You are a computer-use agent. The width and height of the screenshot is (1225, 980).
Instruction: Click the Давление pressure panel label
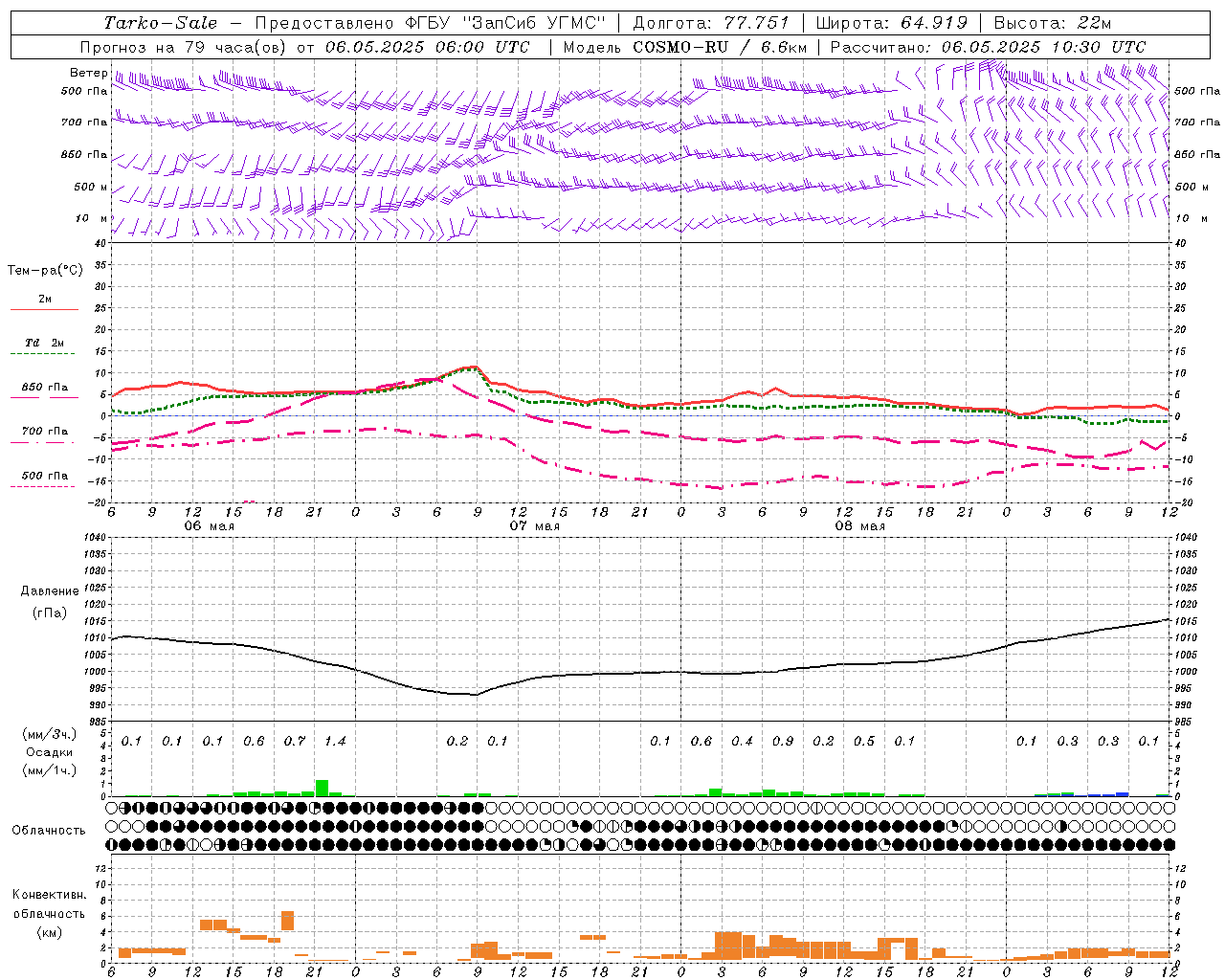[x=50, y=591]
